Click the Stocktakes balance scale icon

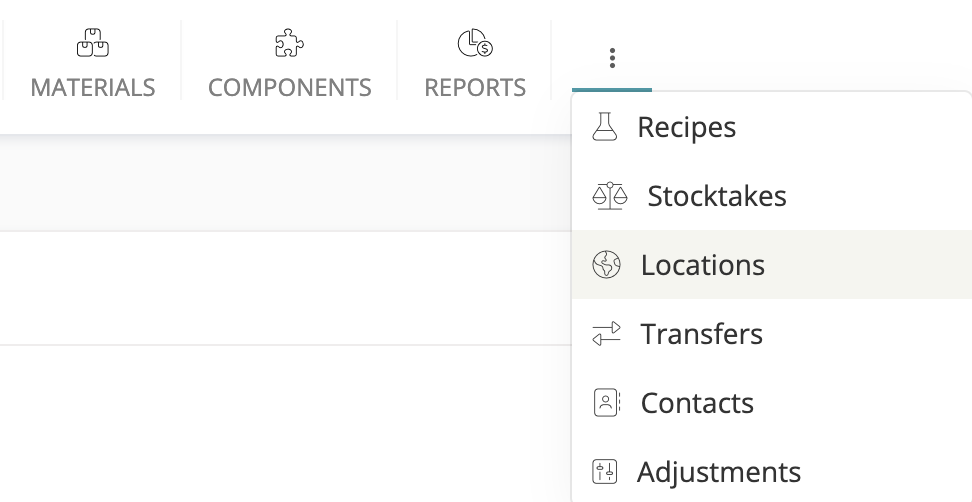609,195
